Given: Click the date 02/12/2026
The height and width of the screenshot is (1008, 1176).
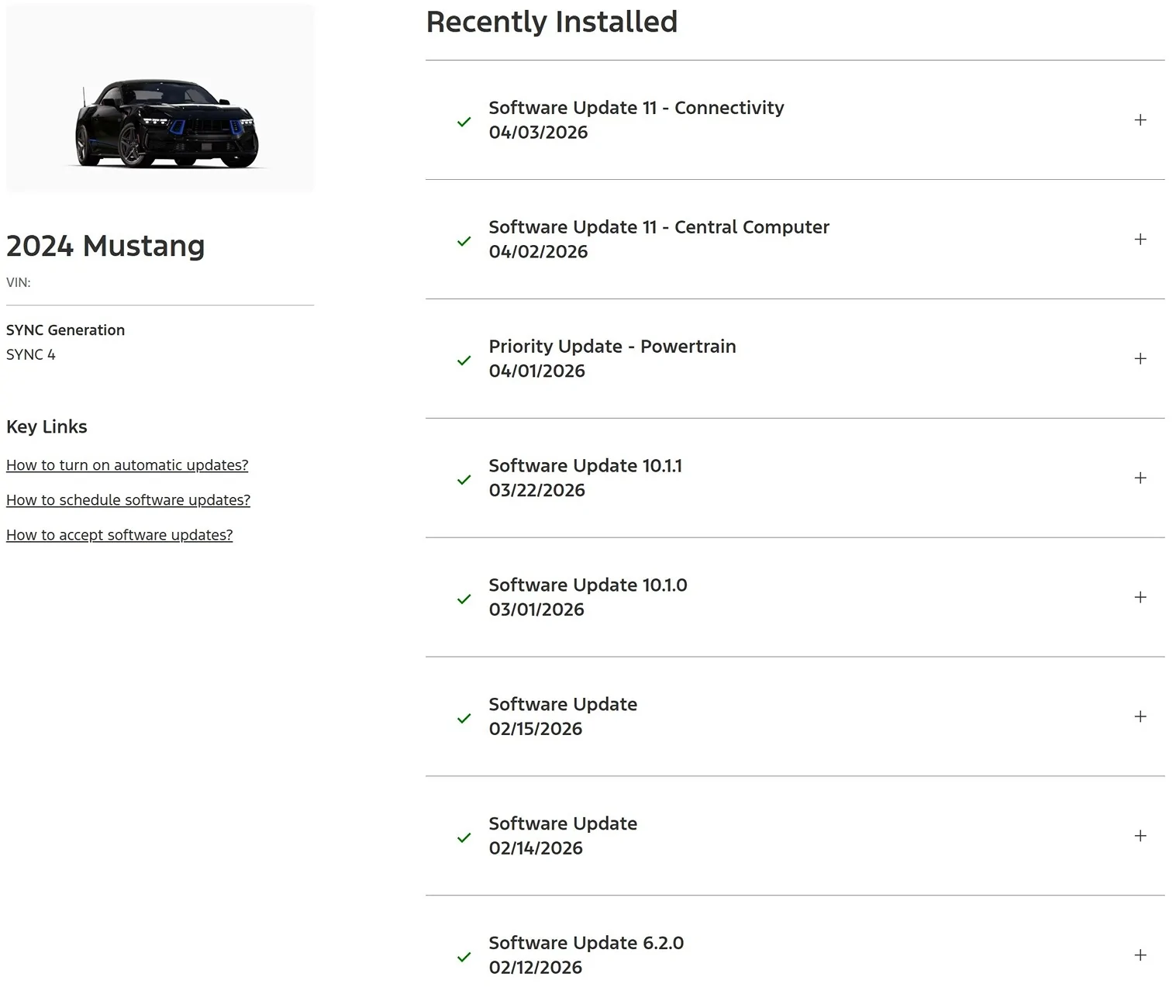Looking at the screenshot, I should 536,968.
